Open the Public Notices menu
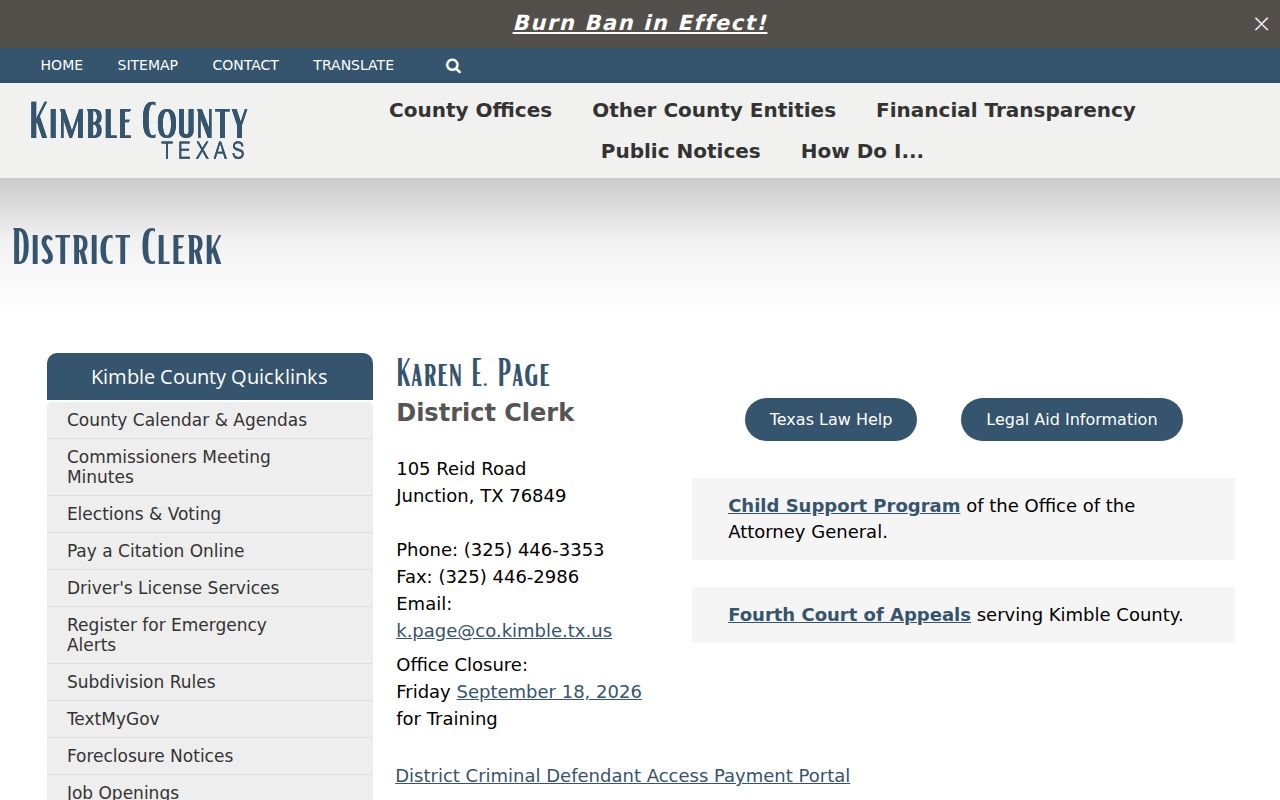The width and height of the screenshot is (1280, 800). coord(681,151)
